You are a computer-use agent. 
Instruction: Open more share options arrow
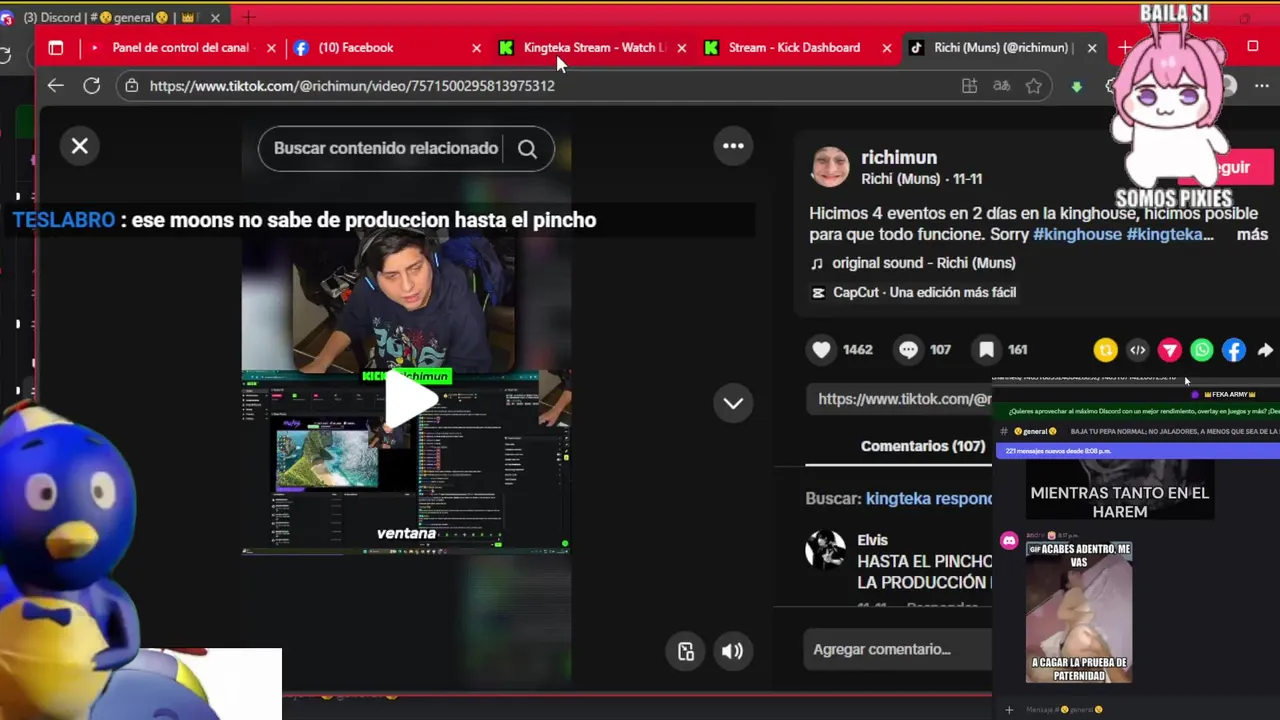(x=1265, y=349)
